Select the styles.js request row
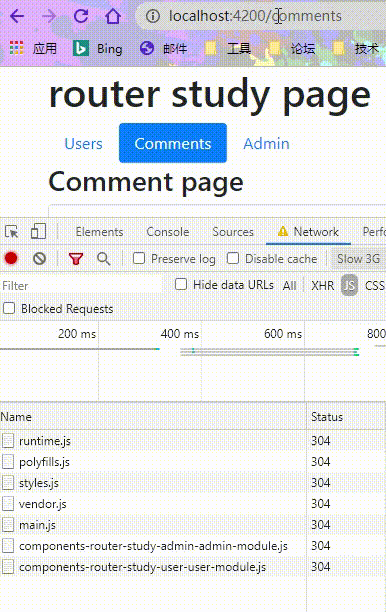The image size is (386, 612). pyautogui.click(x=193, y=483)
